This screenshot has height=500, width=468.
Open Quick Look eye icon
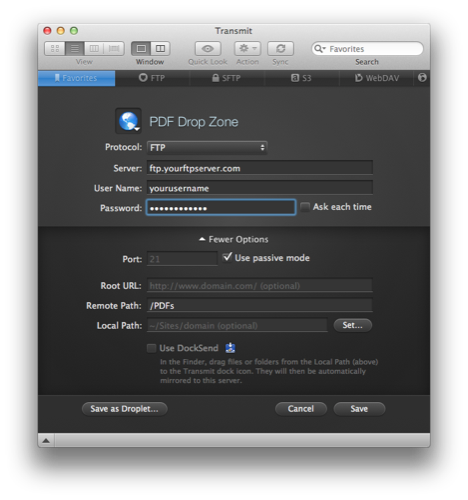pyautogui.click(x=208, y=49)
